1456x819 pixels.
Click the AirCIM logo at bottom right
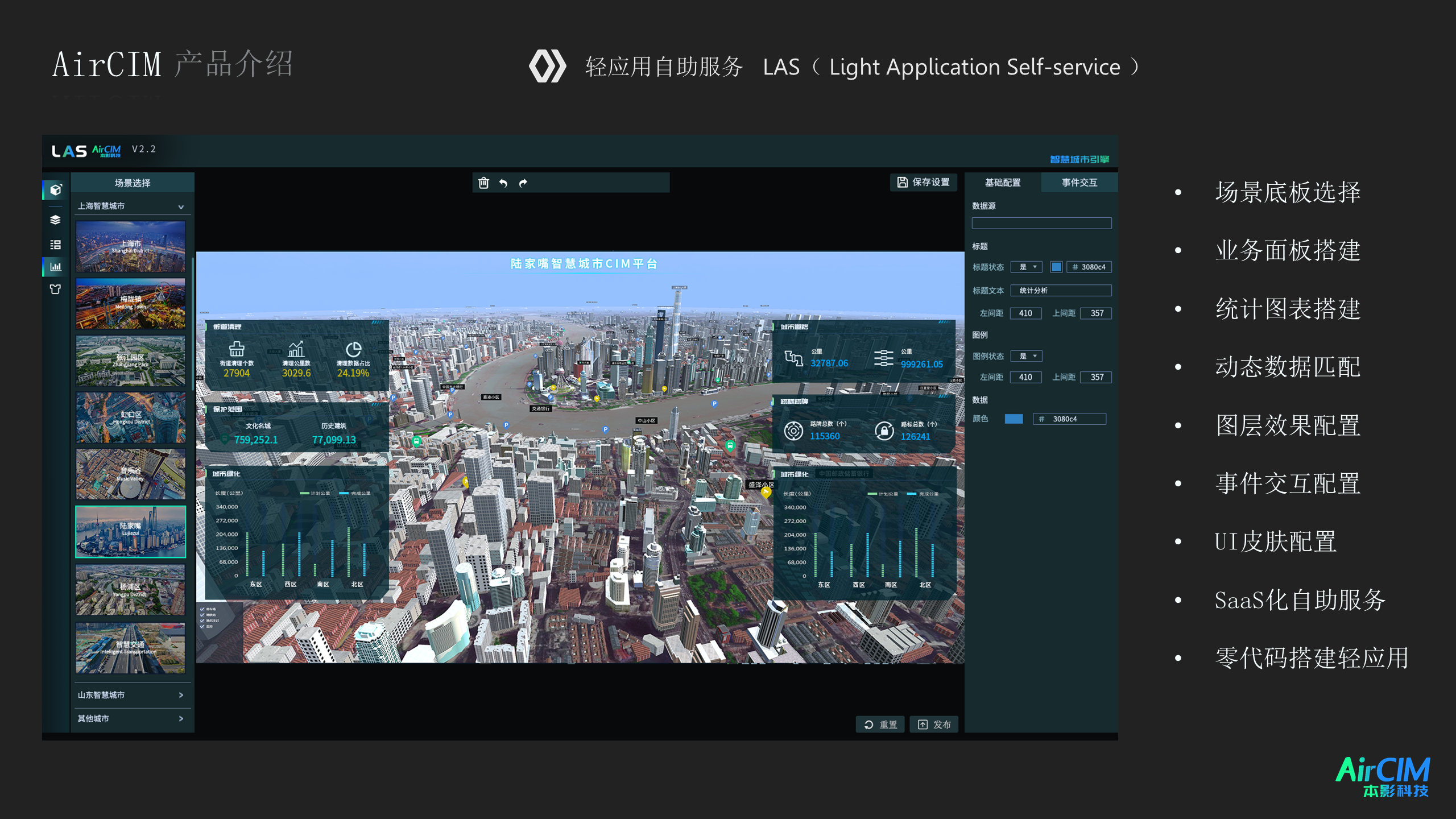click(x=1382, y=777)
